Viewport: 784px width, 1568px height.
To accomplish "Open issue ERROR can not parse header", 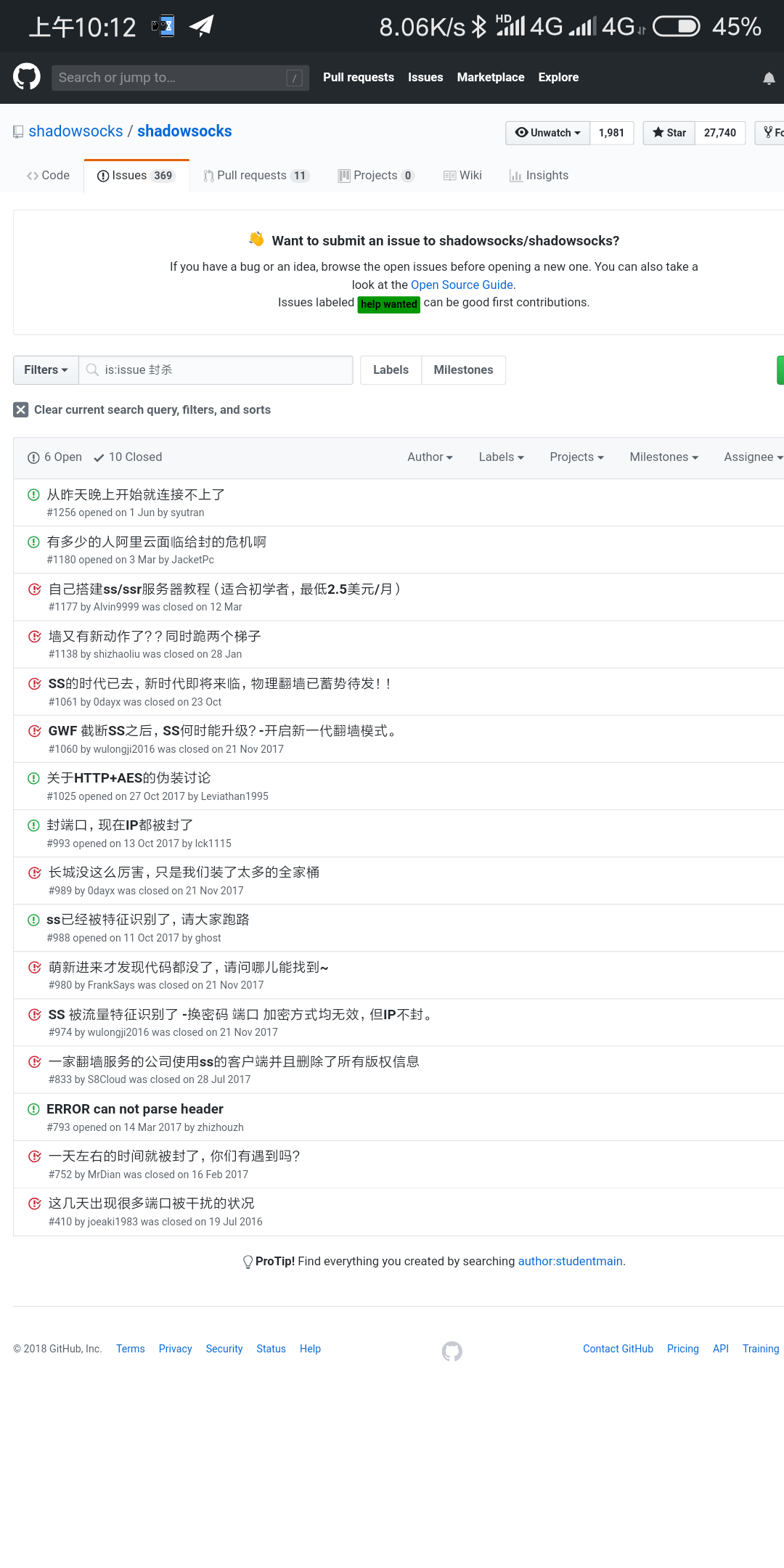I will tap(135, 1109).
